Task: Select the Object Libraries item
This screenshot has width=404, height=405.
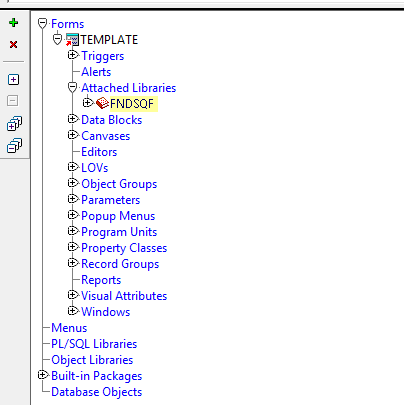Action: [x=92, y=360]
